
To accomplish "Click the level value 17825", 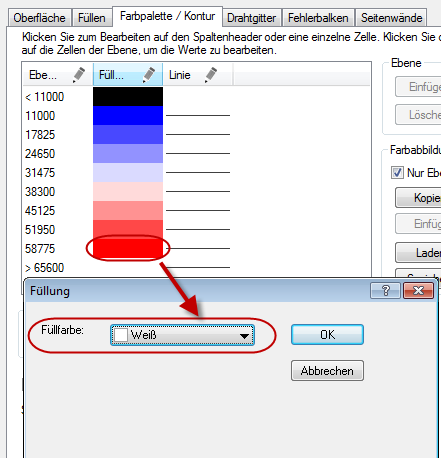I will click(x=40, y=135).
